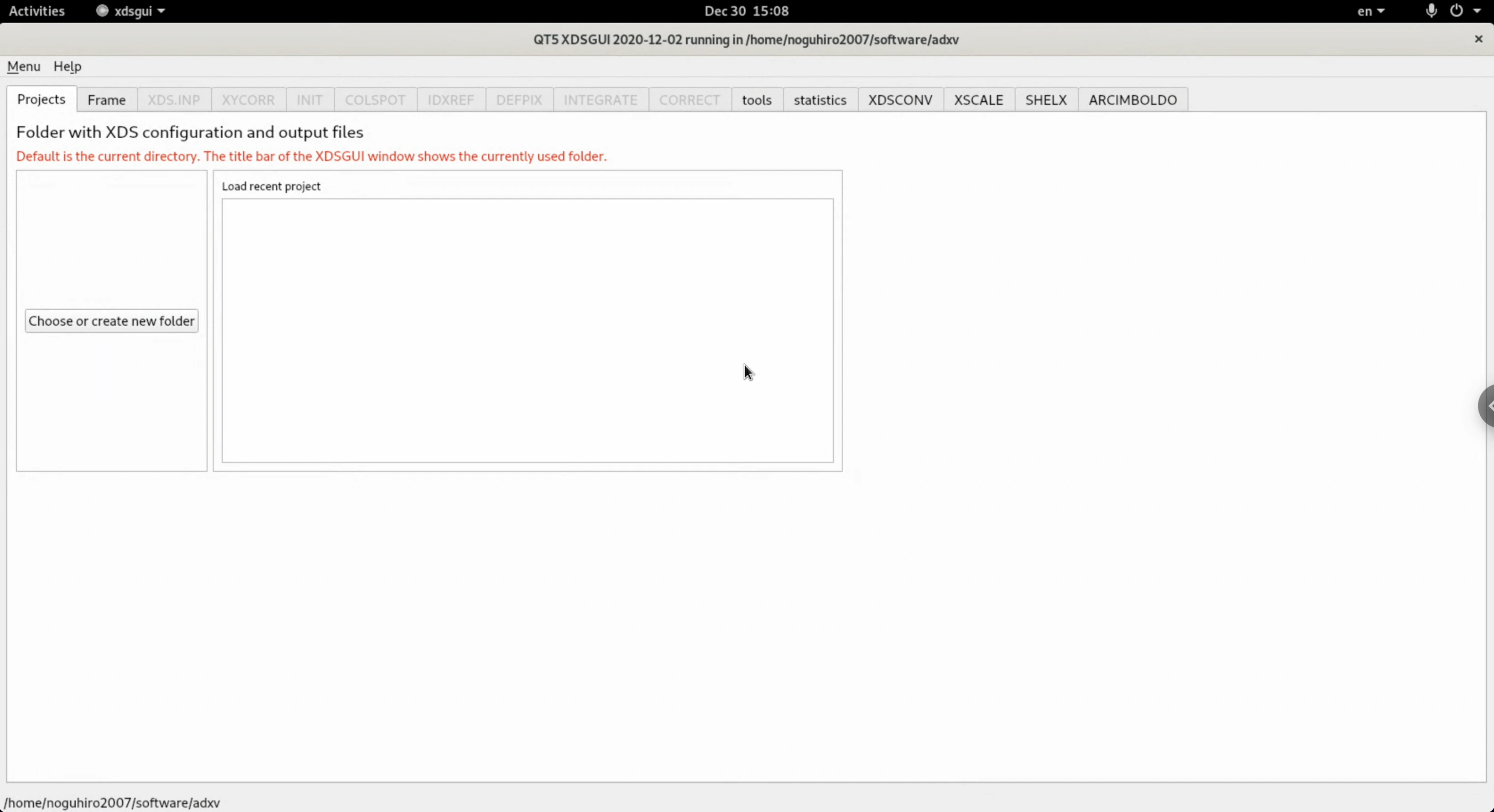Open the en keyboard layout dropdown
Image resolution: width=1494 pixels, height=812 pixels.
coord(1371,11)
